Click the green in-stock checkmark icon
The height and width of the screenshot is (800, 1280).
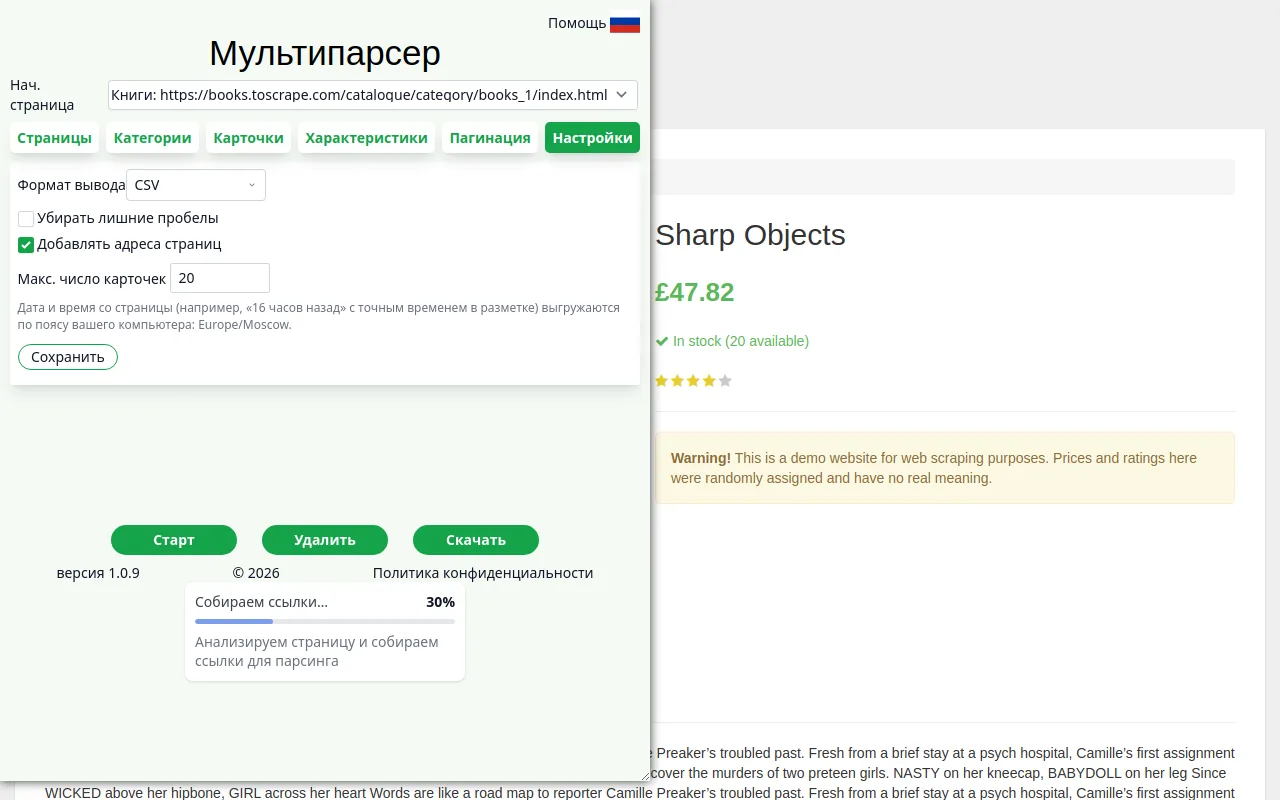(x=662, y=341)
